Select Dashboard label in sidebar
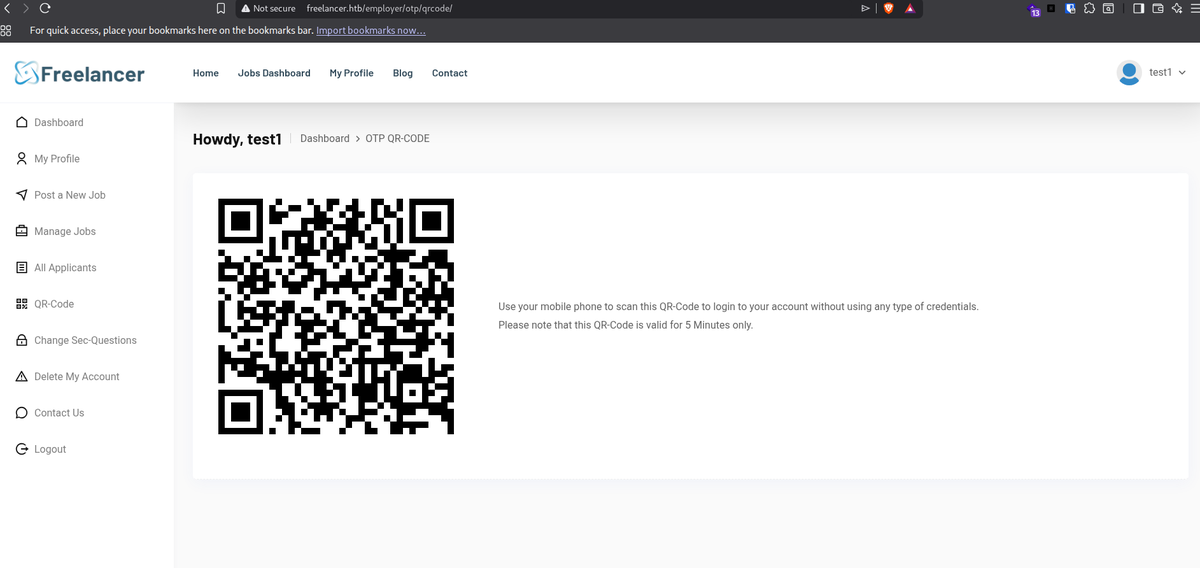 point(59,123)
